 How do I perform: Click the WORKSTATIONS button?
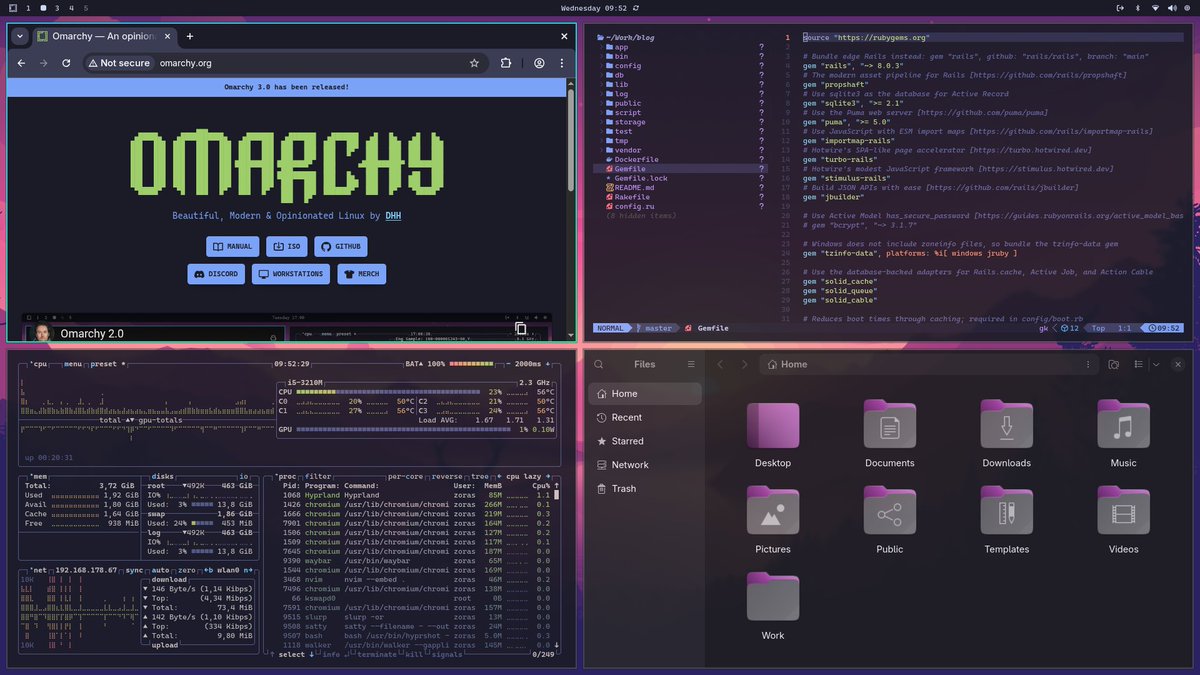pos(291,274)
